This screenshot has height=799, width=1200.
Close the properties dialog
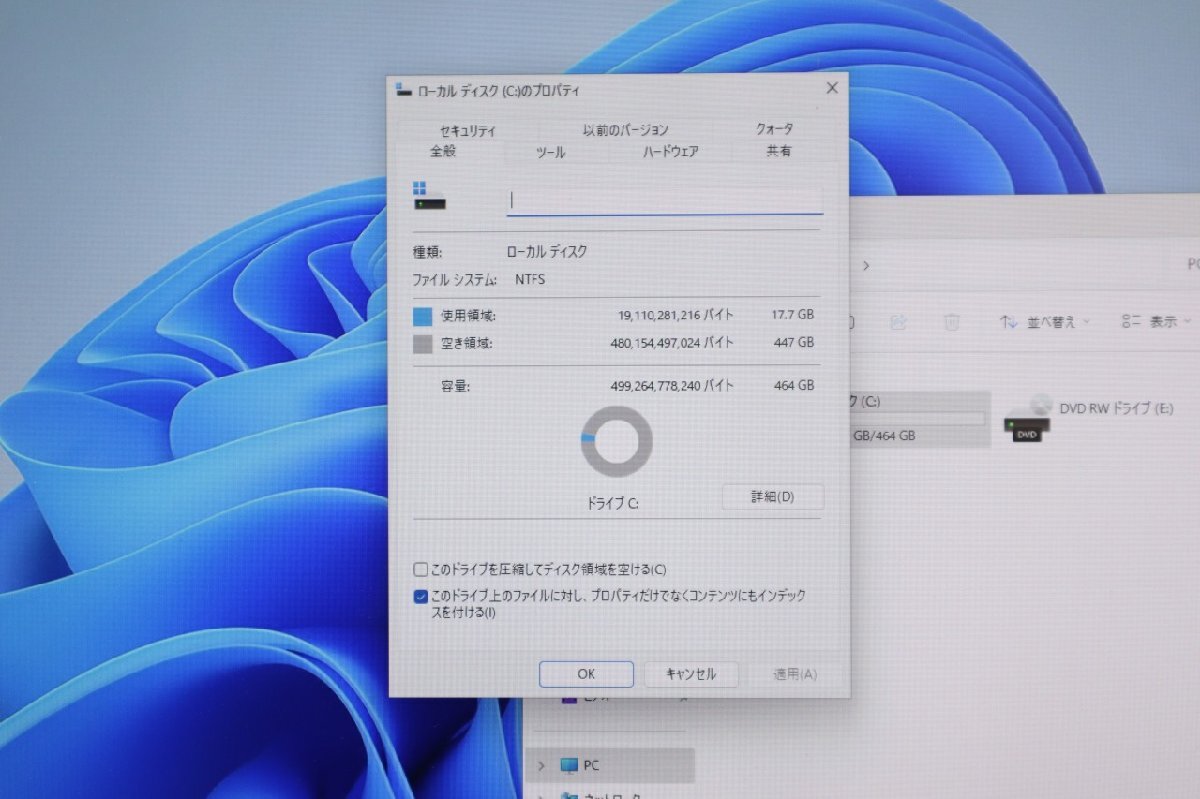tap(832, 88)
